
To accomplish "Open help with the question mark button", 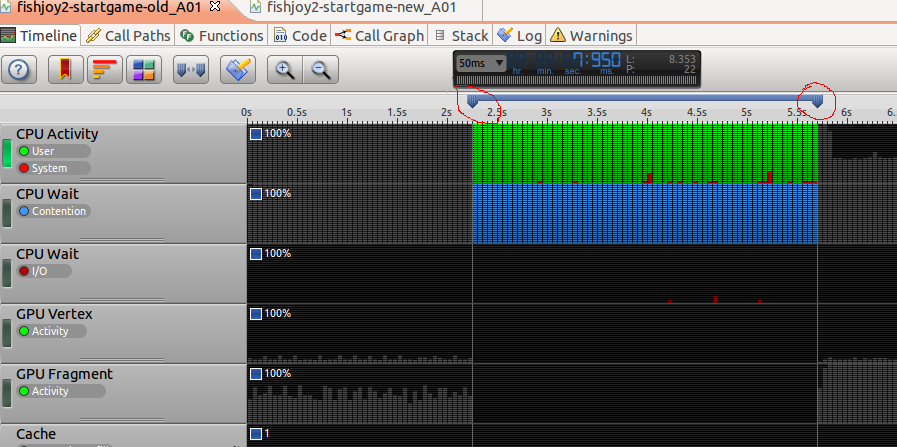I will 21,70.
